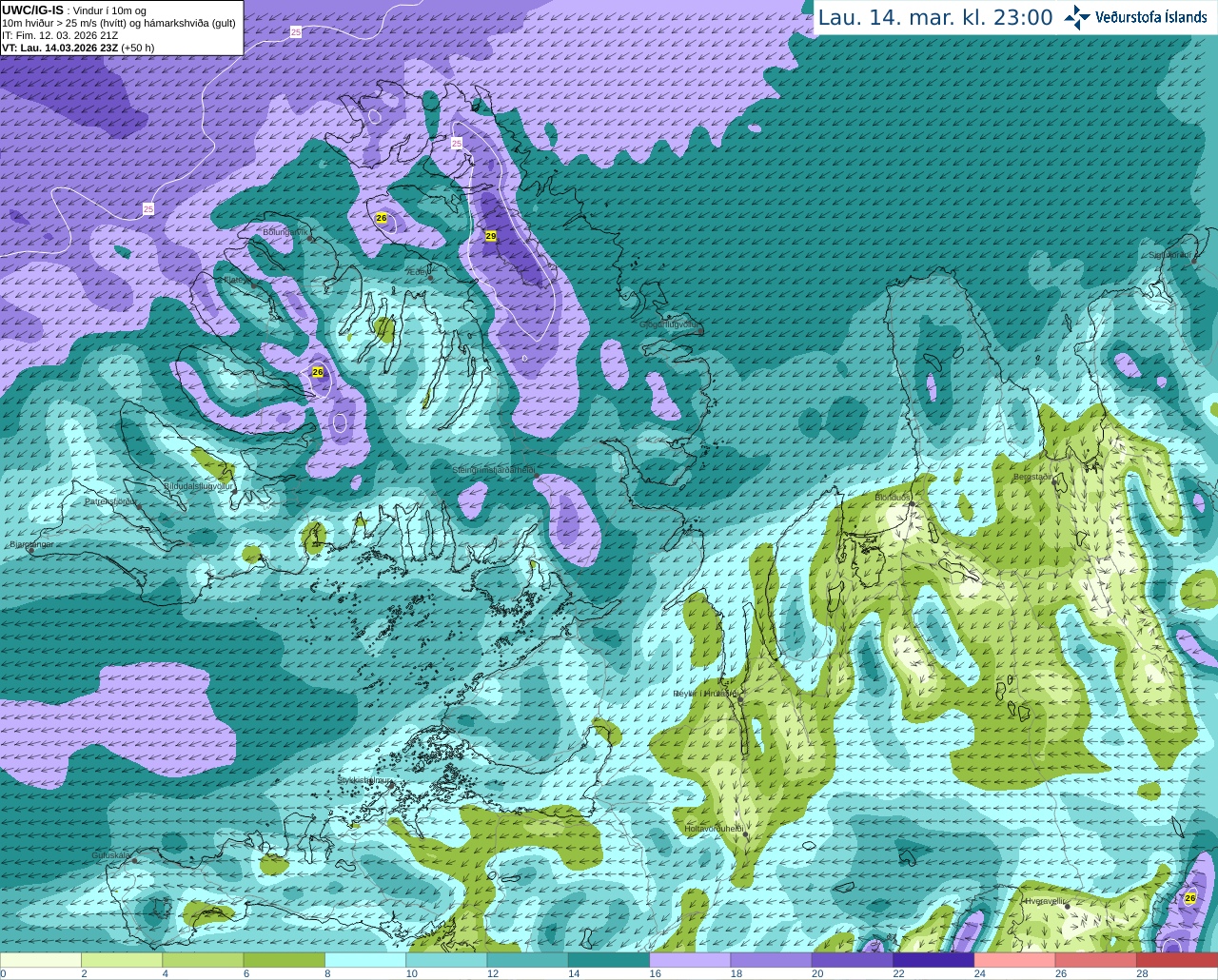Click the yellow 26 gust marker north of Bíldudalsflugvöllur
The image size is (1218, 980).
(318, 372)
